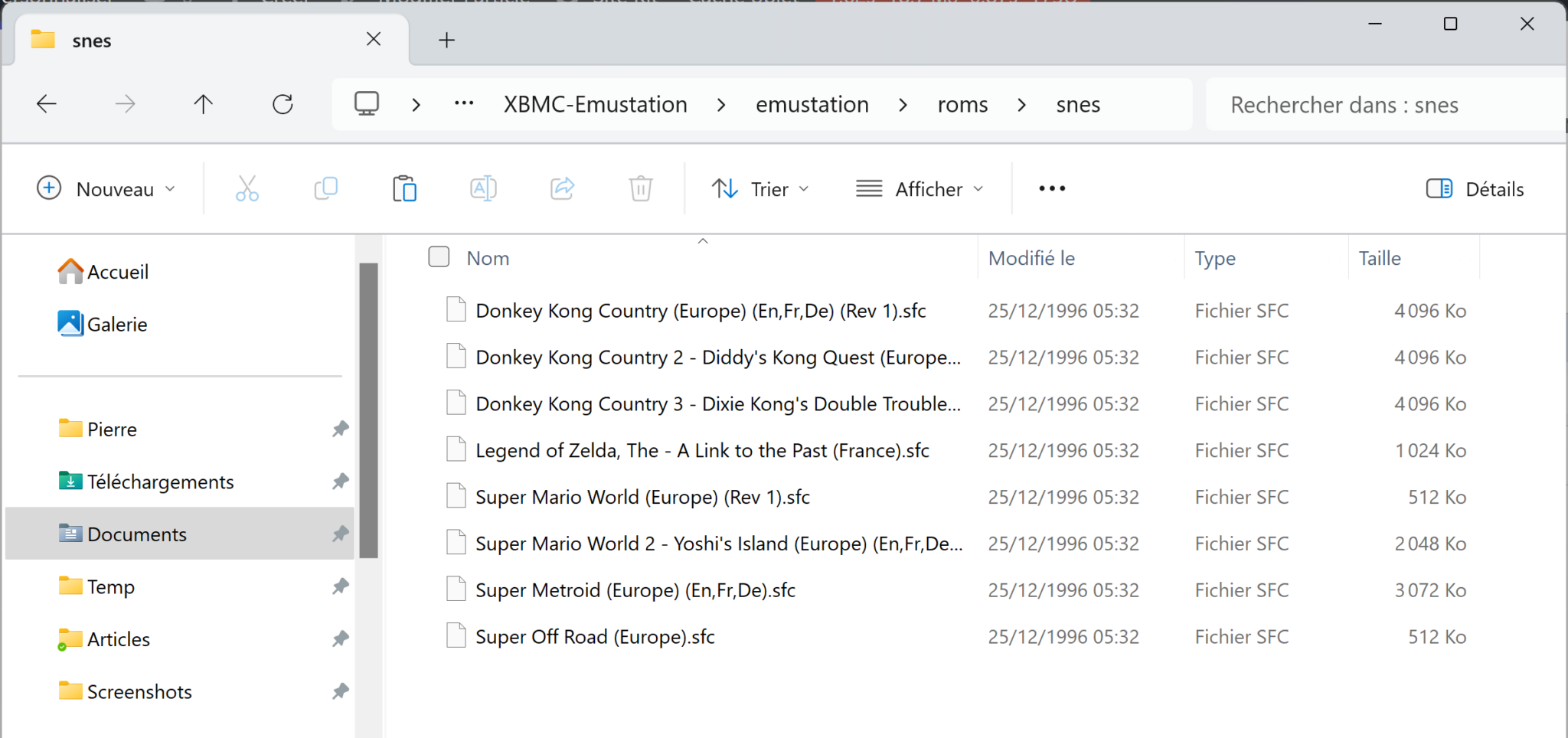Refresh the current folder view
Image resolution: width=1568 pixels, height=738 pixels.
(283, 104)
